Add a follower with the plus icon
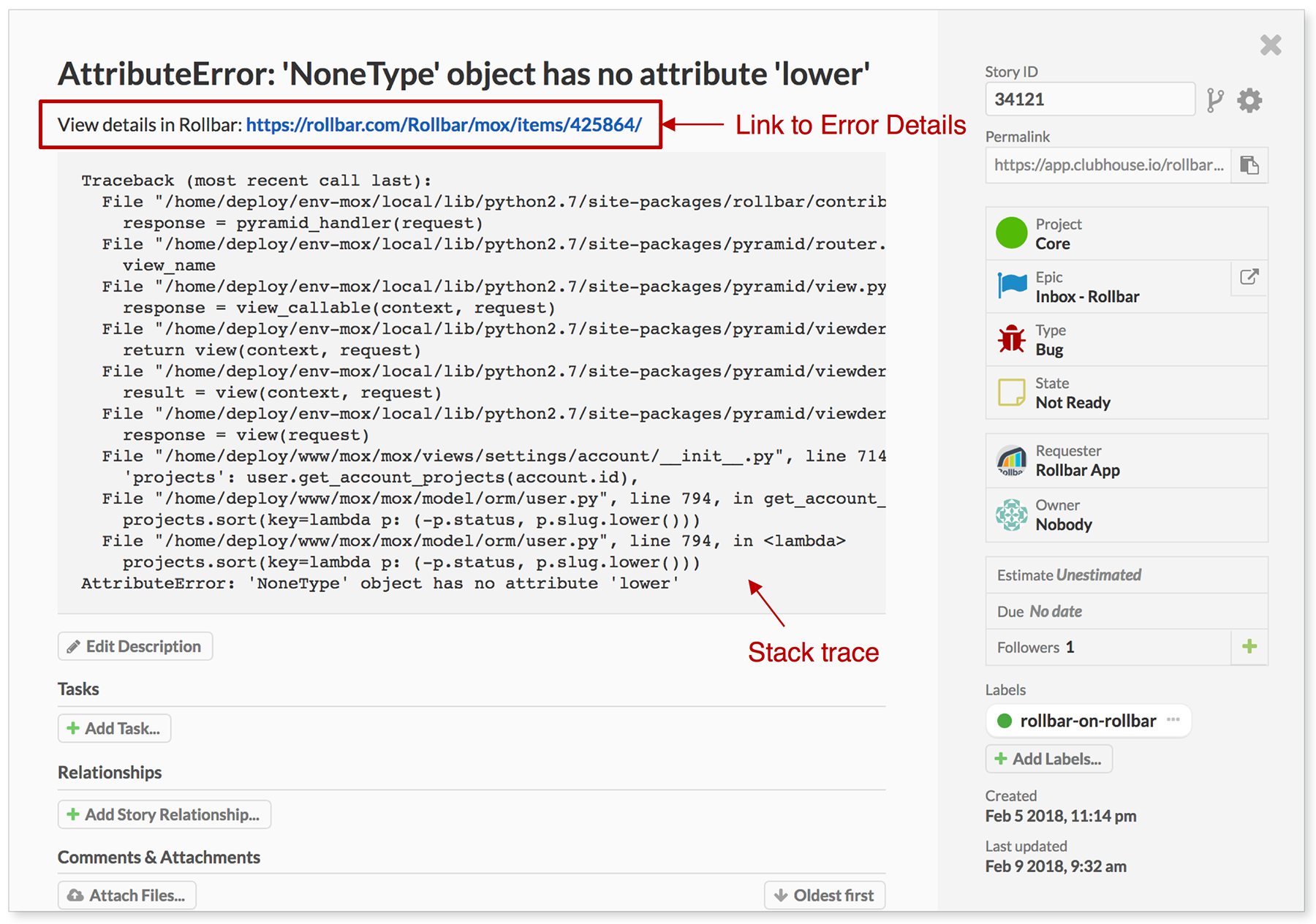The image size is (1316, 924). pyautogui.click(x=1249, y=646)
